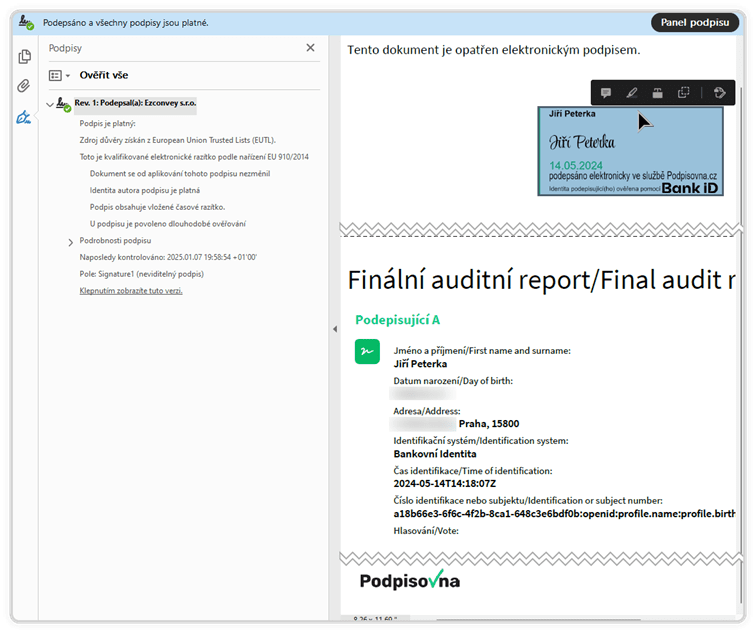Open the page thumbnails sidebar icon
756x633 pixels.
tap(24, 57)
